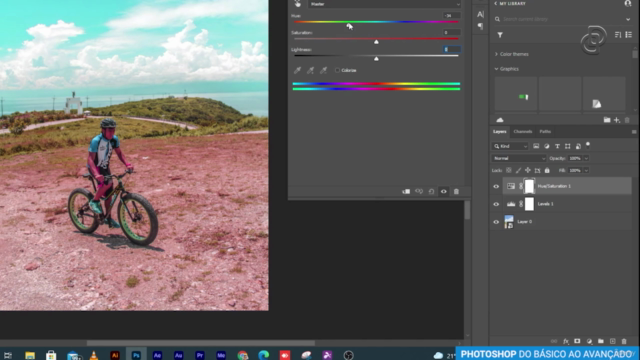Open the Fill slider dropdown arrow
This screenshot has width=640, height=360.
pyautogui.click(x=587, y=170)
